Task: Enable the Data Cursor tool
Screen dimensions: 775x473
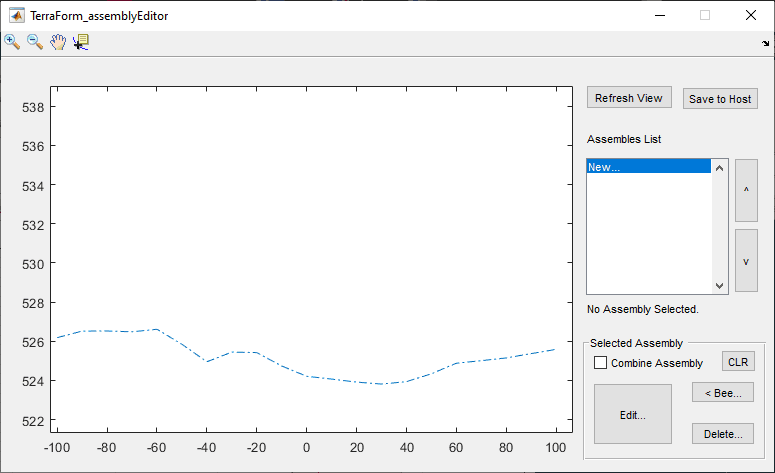Action: [81, 42]
